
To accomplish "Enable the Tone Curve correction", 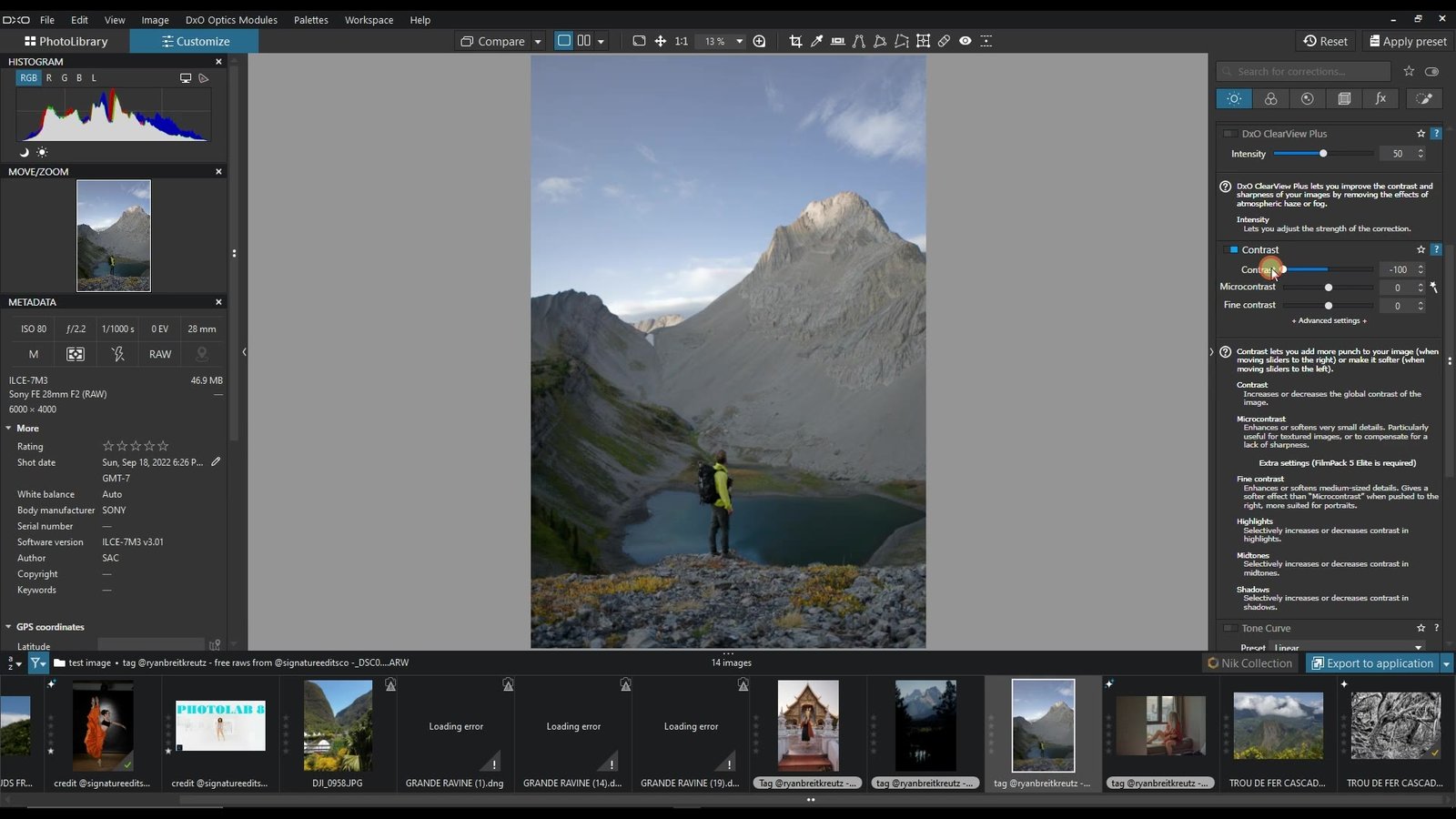I will tap(1229, 628).
